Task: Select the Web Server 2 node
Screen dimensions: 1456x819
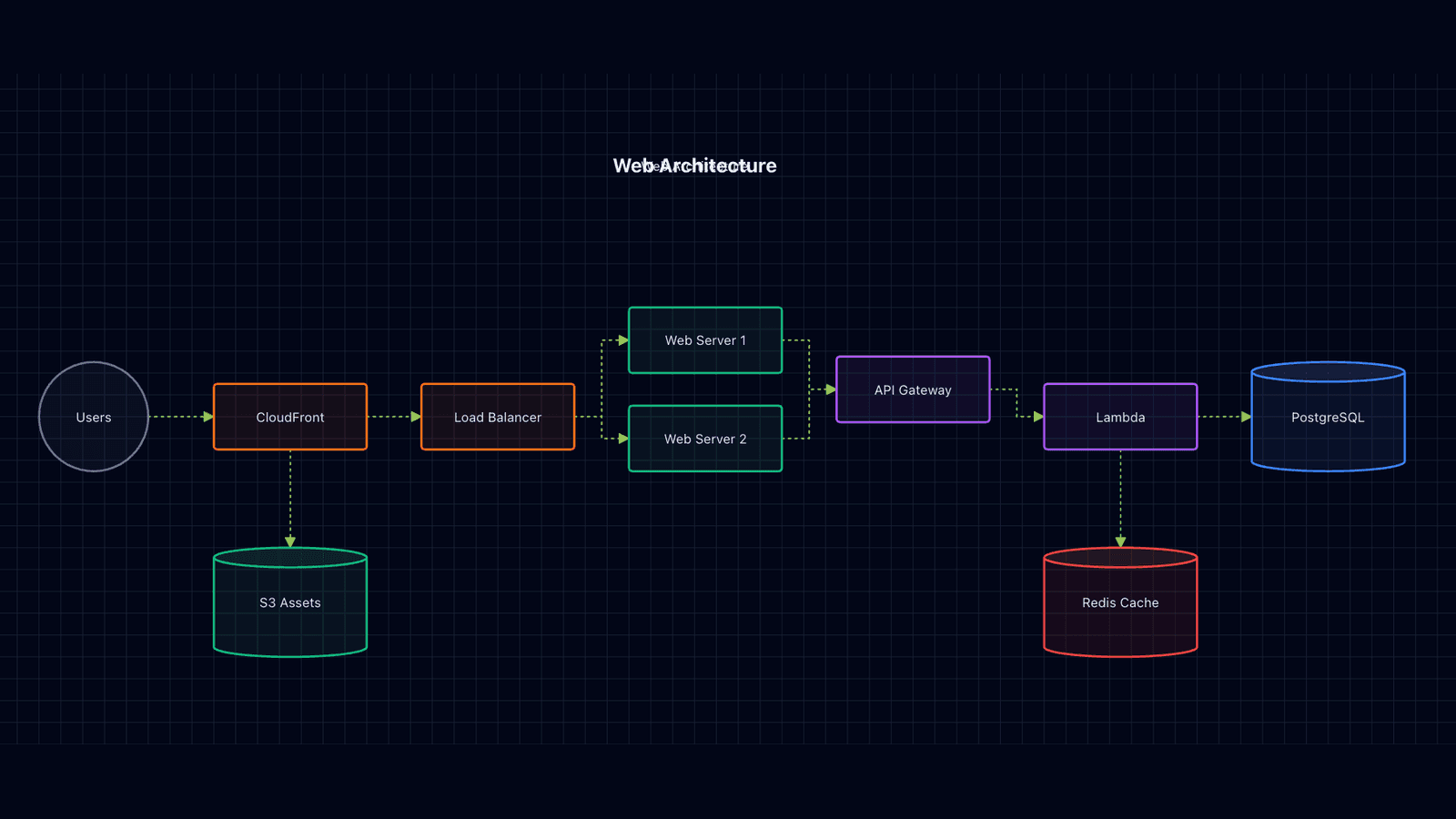Action: 705,439
